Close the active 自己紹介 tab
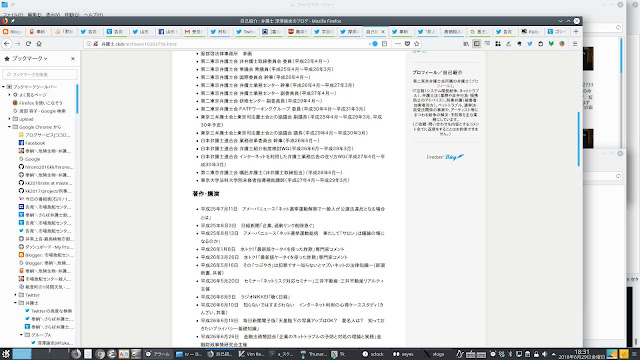This screenshot has height=360, width=640. click(x=383, y=31)
